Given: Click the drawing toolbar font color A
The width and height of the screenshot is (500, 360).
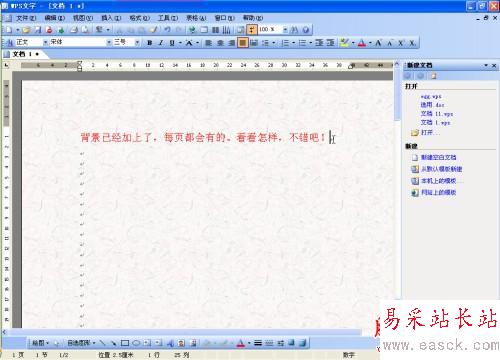Looking at the screenshot, I should click(241, 343).
